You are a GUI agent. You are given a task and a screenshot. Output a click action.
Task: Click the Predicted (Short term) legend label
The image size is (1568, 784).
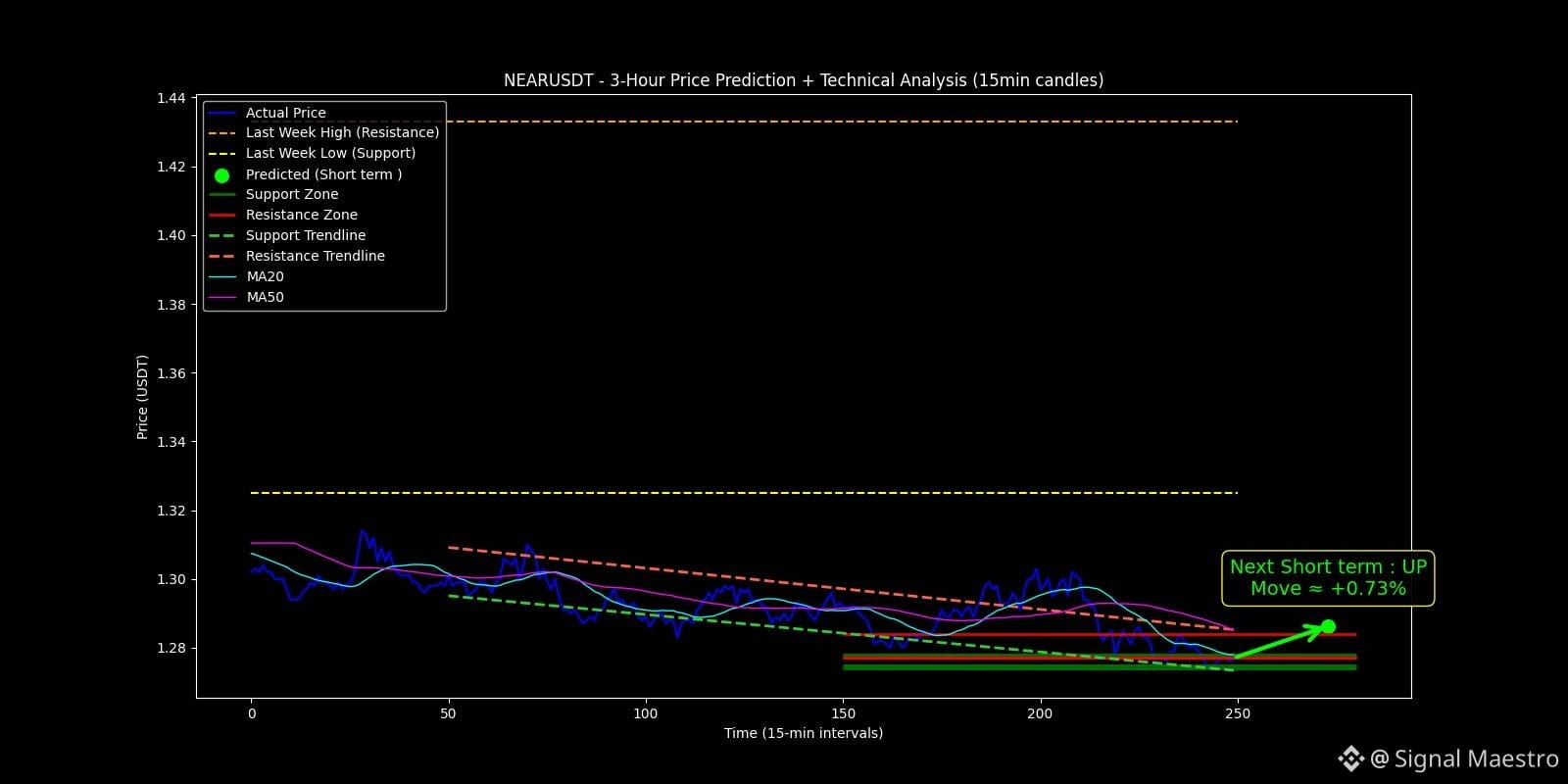point(323,174)
